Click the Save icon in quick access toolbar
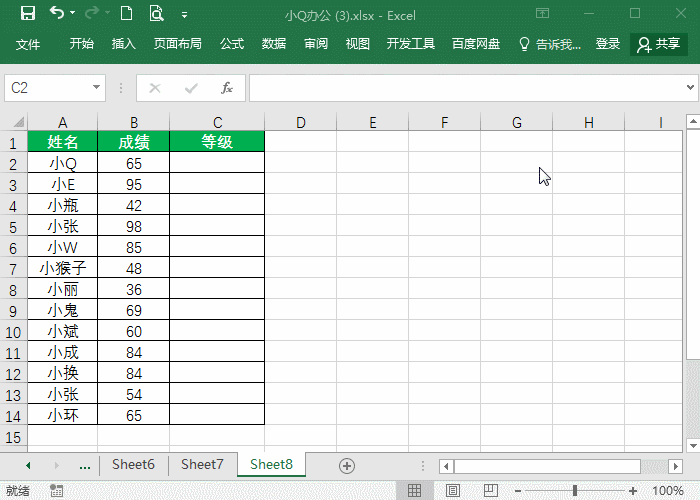This screenshot has width=700, height=500. coord(28,13)
